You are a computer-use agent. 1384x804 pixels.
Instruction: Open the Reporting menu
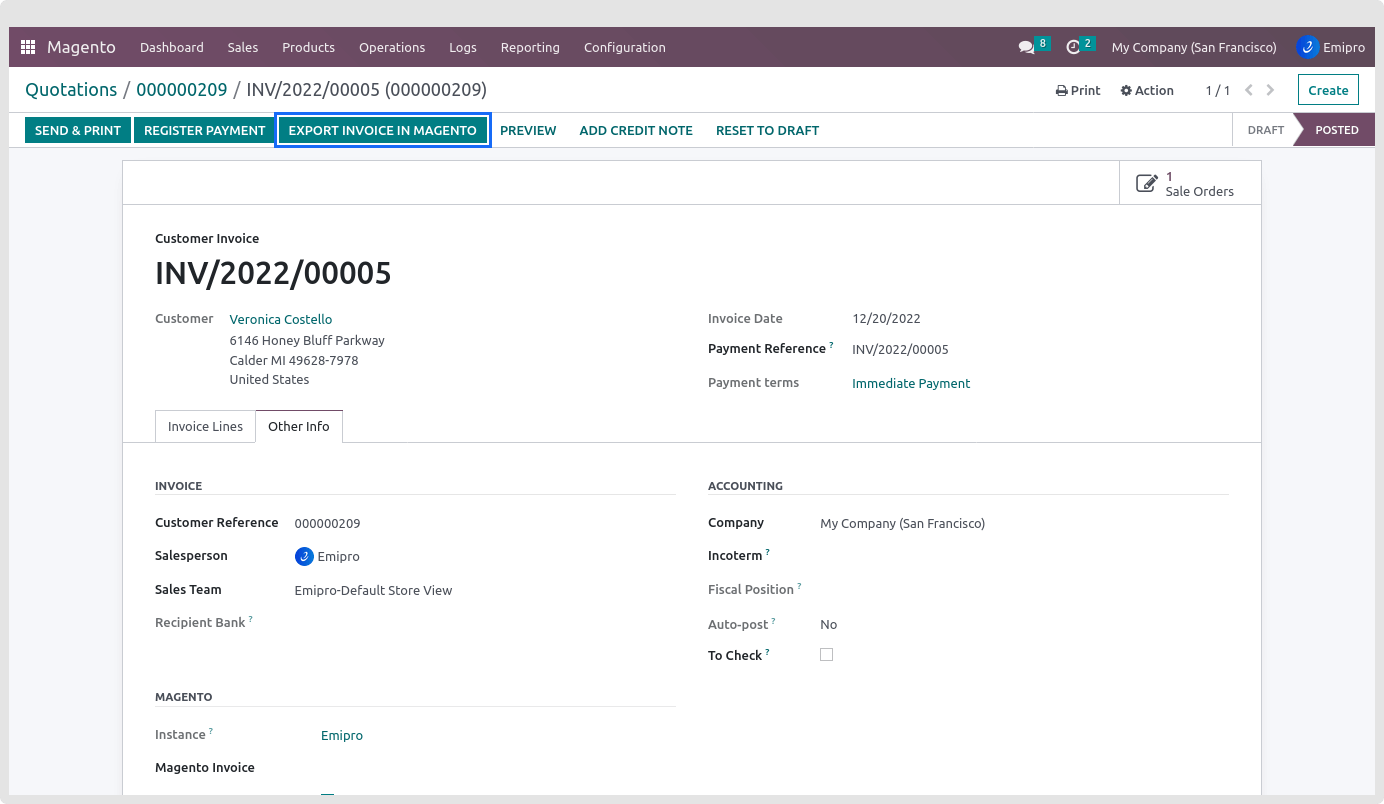530,47
